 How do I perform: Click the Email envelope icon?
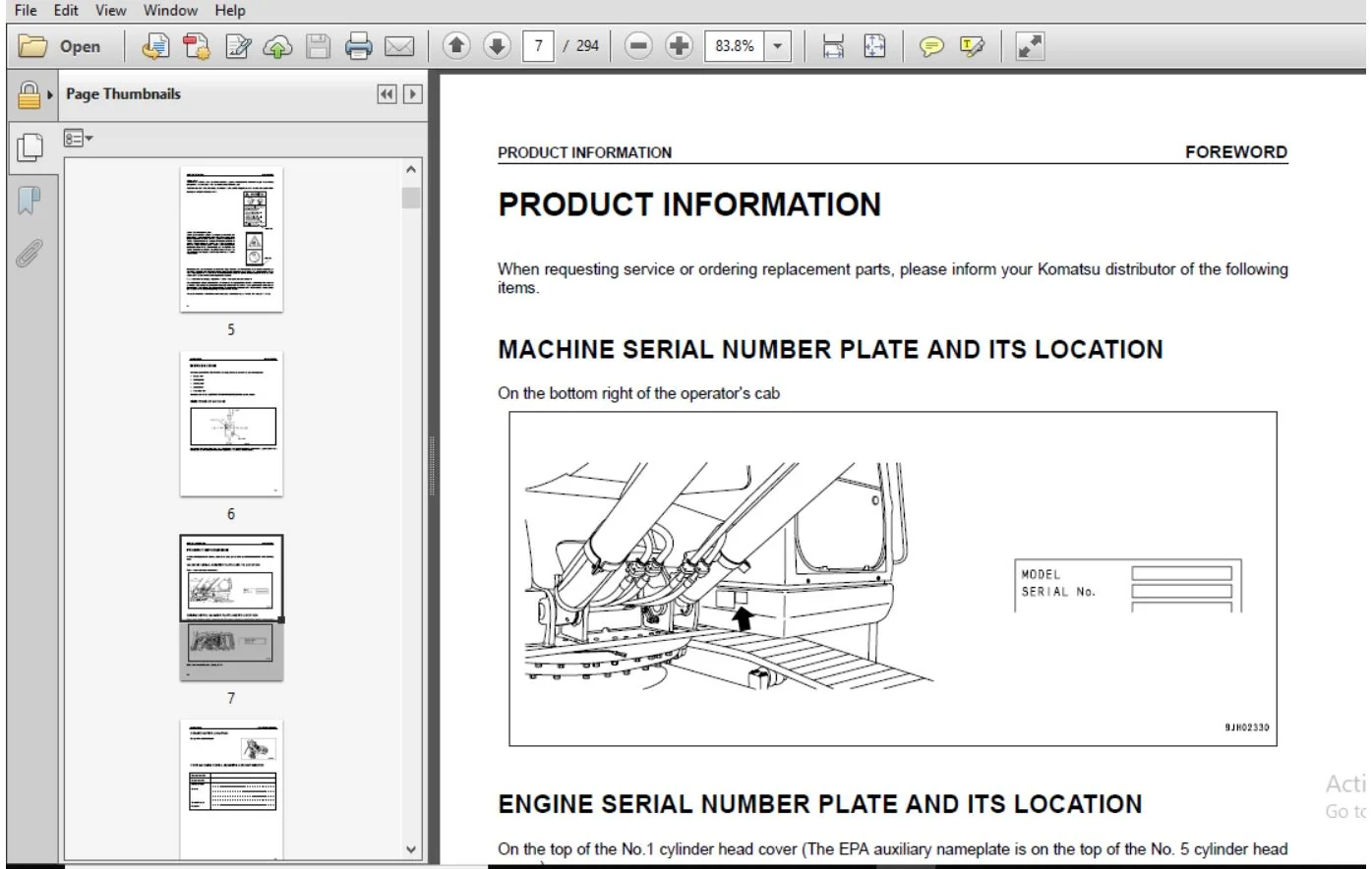(x=398, y=46)
